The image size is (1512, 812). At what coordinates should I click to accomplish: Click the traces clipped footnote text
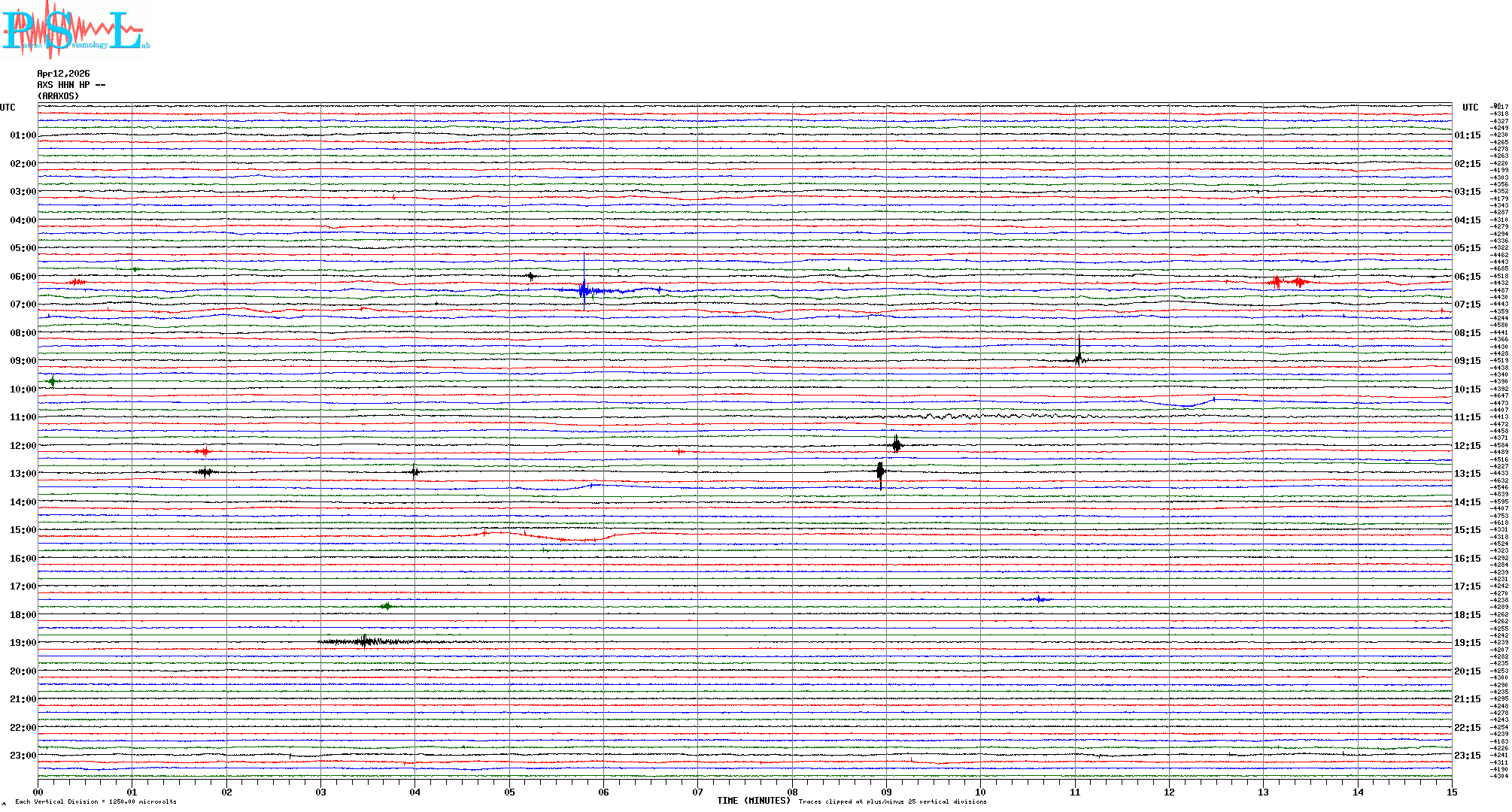892,801
